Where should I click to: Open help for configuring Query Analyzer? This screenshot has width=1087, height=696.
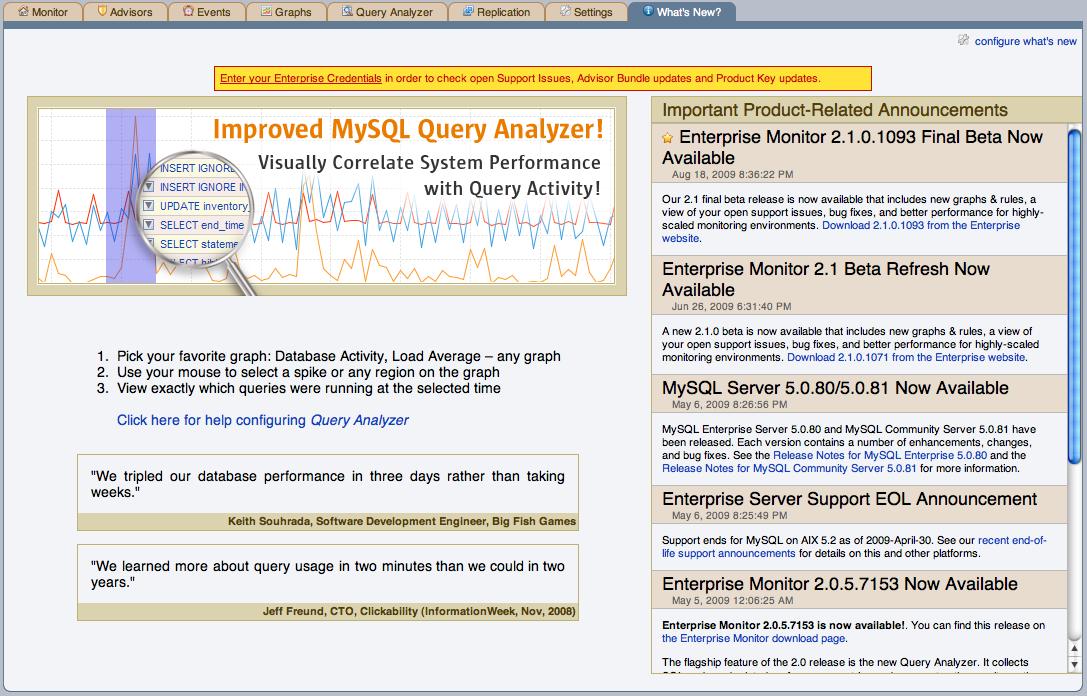[262, 420]
